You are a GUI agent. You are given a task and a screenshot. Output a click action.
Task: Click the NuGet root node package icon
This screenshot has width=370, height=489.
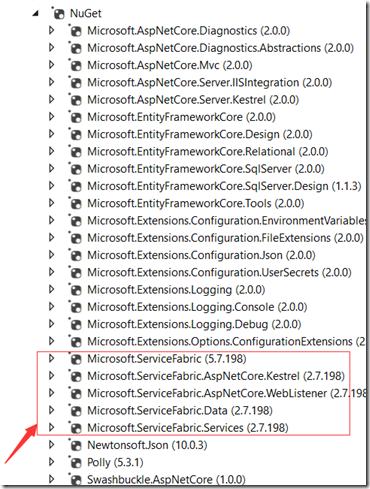[59, 14]
